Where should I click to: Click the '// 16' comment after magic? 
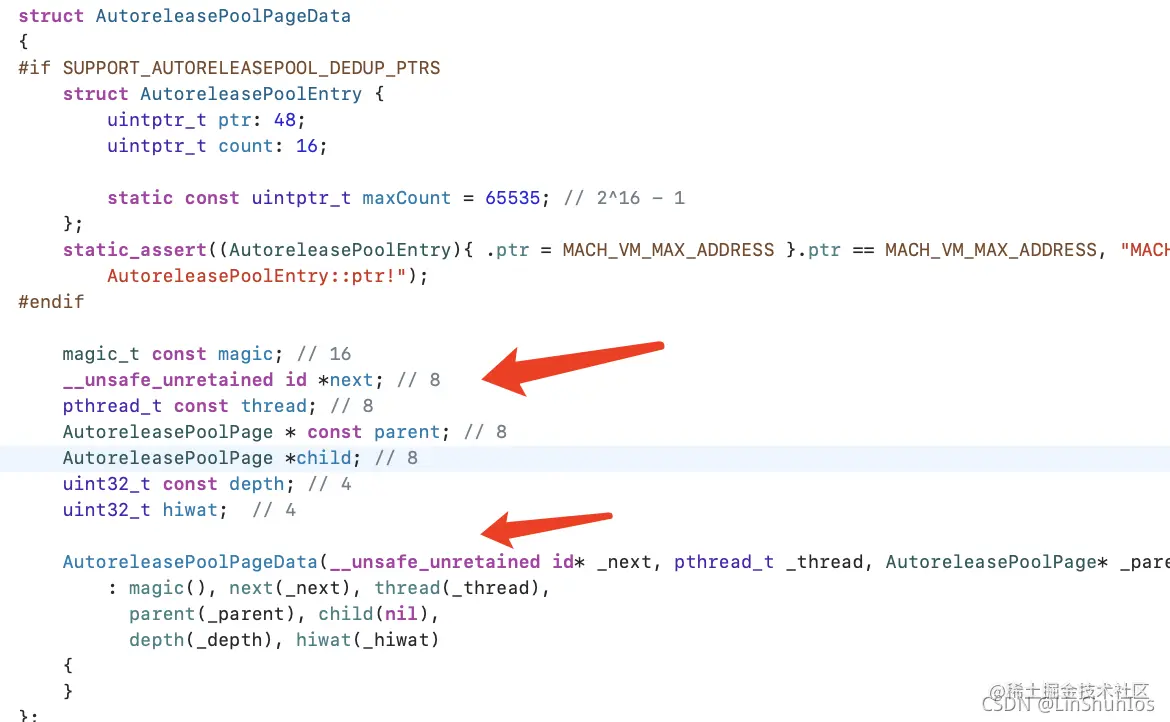click(324, 354)
